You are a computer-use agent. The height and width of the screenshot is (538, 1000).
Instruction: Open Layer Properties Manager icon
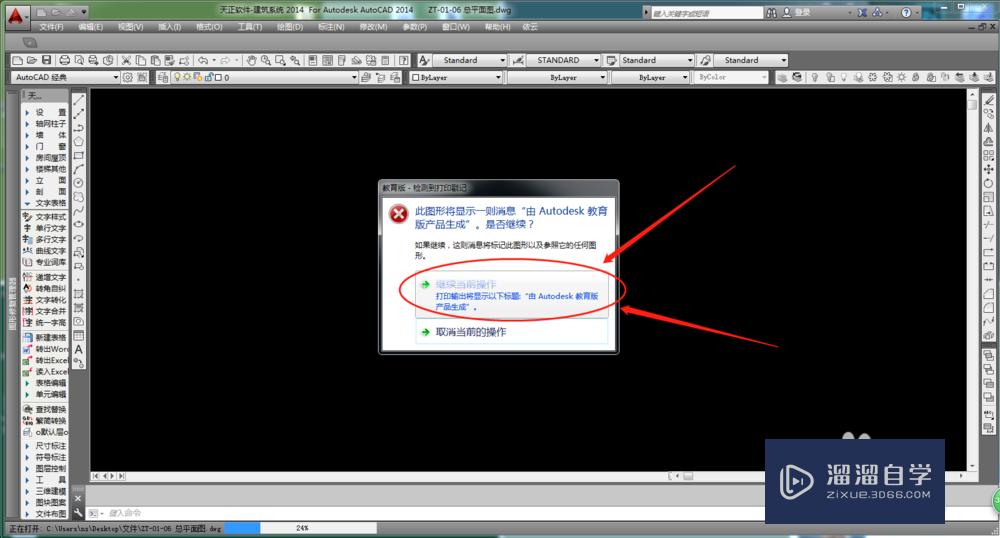coord(163,77)
